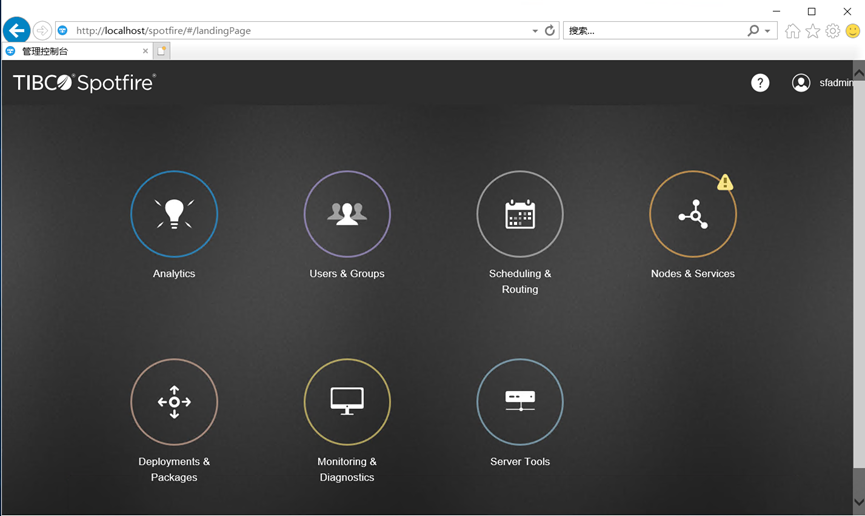Viewport: 865px width, 516px height.
Task: Click the Analytics label
Action: 174,274
